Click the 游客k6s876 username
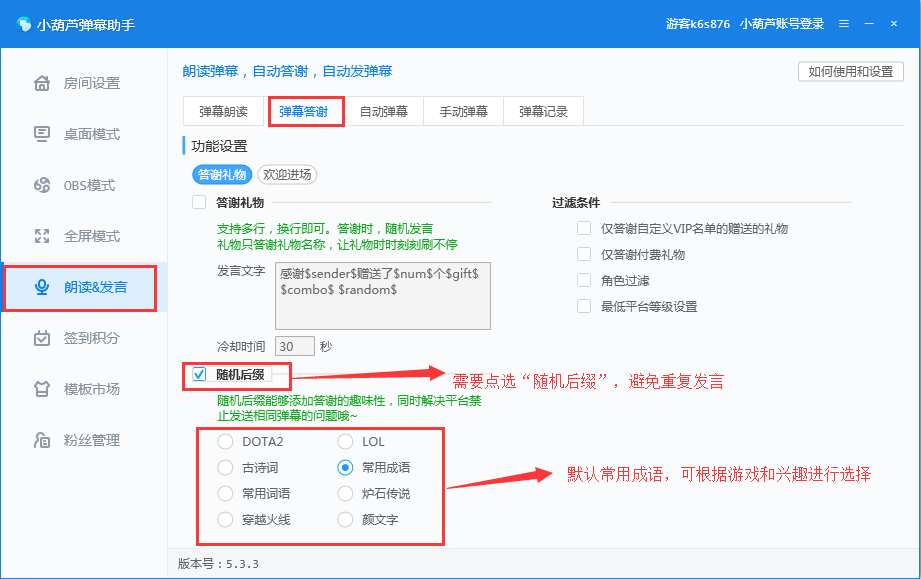Viewport: 921px width, 579px height. [698, 24]
